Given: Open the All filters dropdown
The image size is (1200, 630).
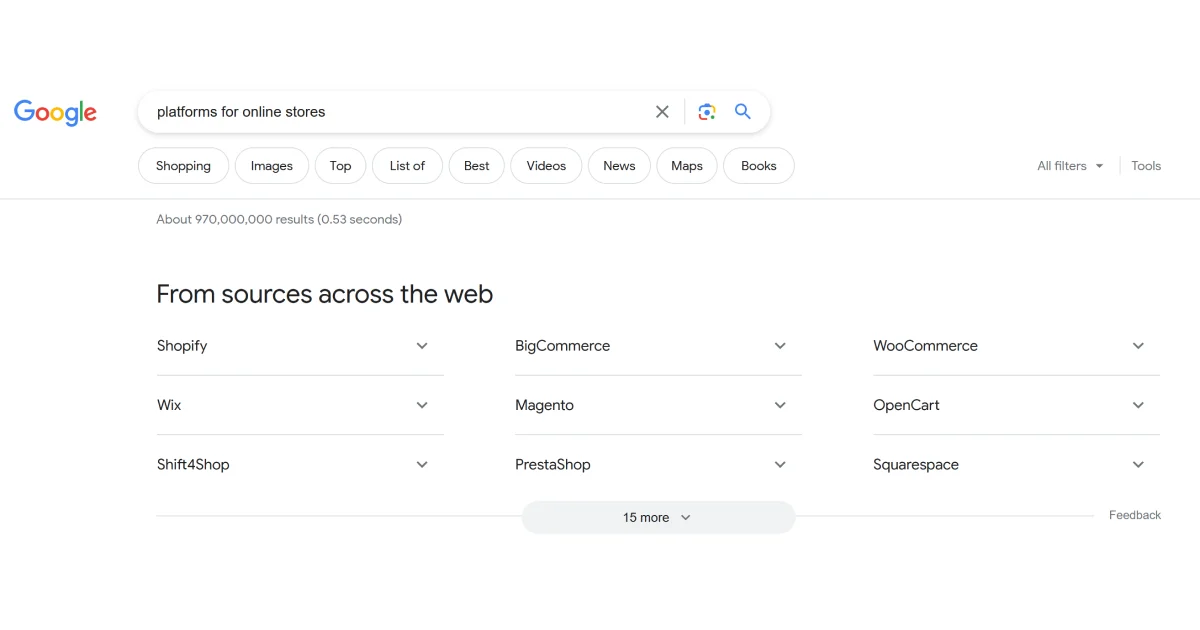Looking at the screenshot, I should [1070, 166].
